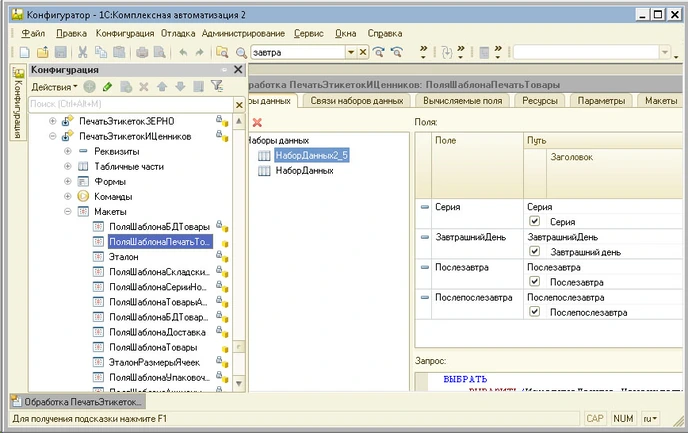The width and height of the screenshot is (688, 433).
Task: Select the Эталон template in tree
Action: 124,257
